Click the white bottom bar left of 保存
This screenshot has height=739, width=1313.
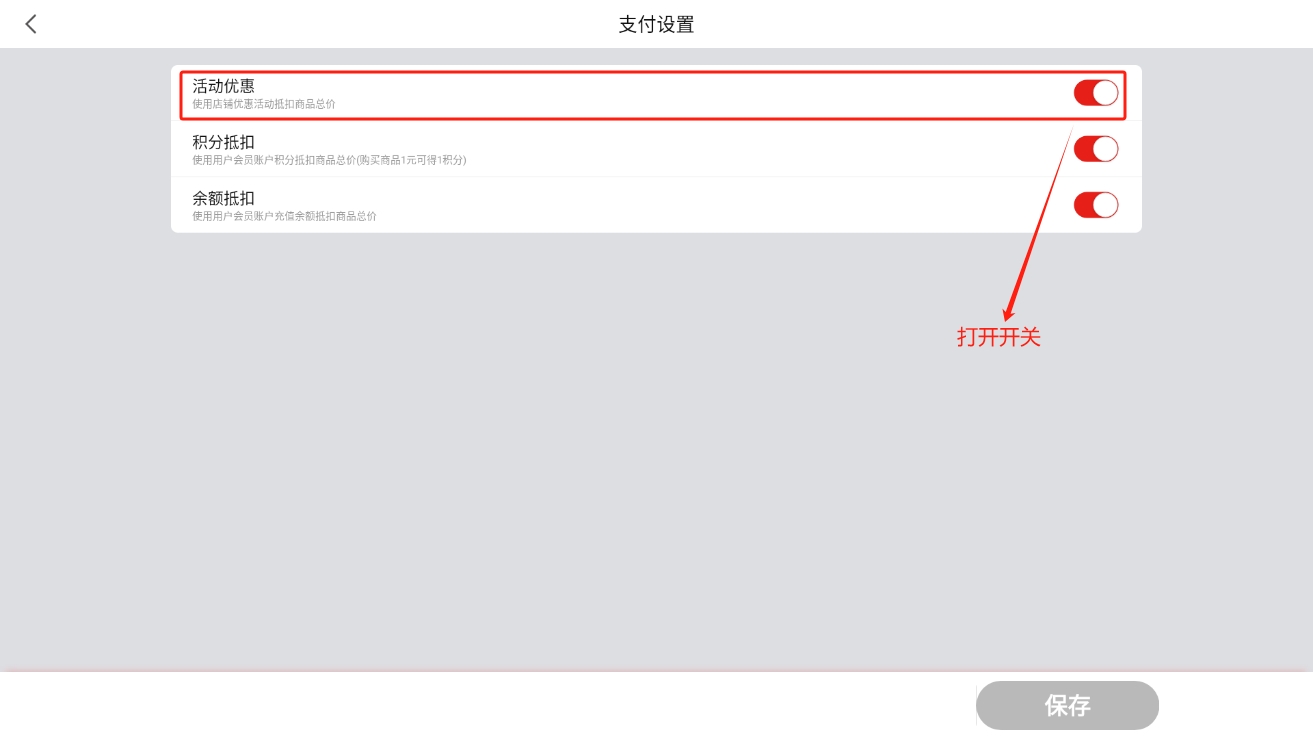(487, 705)
